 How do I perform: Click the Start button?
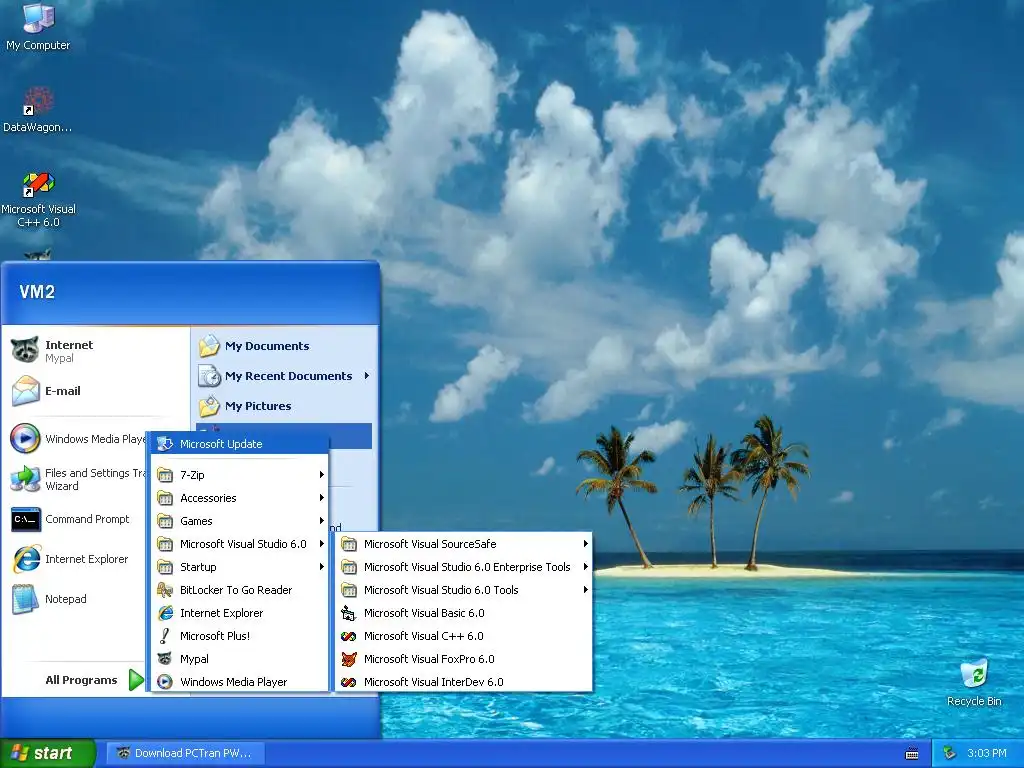(x=47, y=753)
